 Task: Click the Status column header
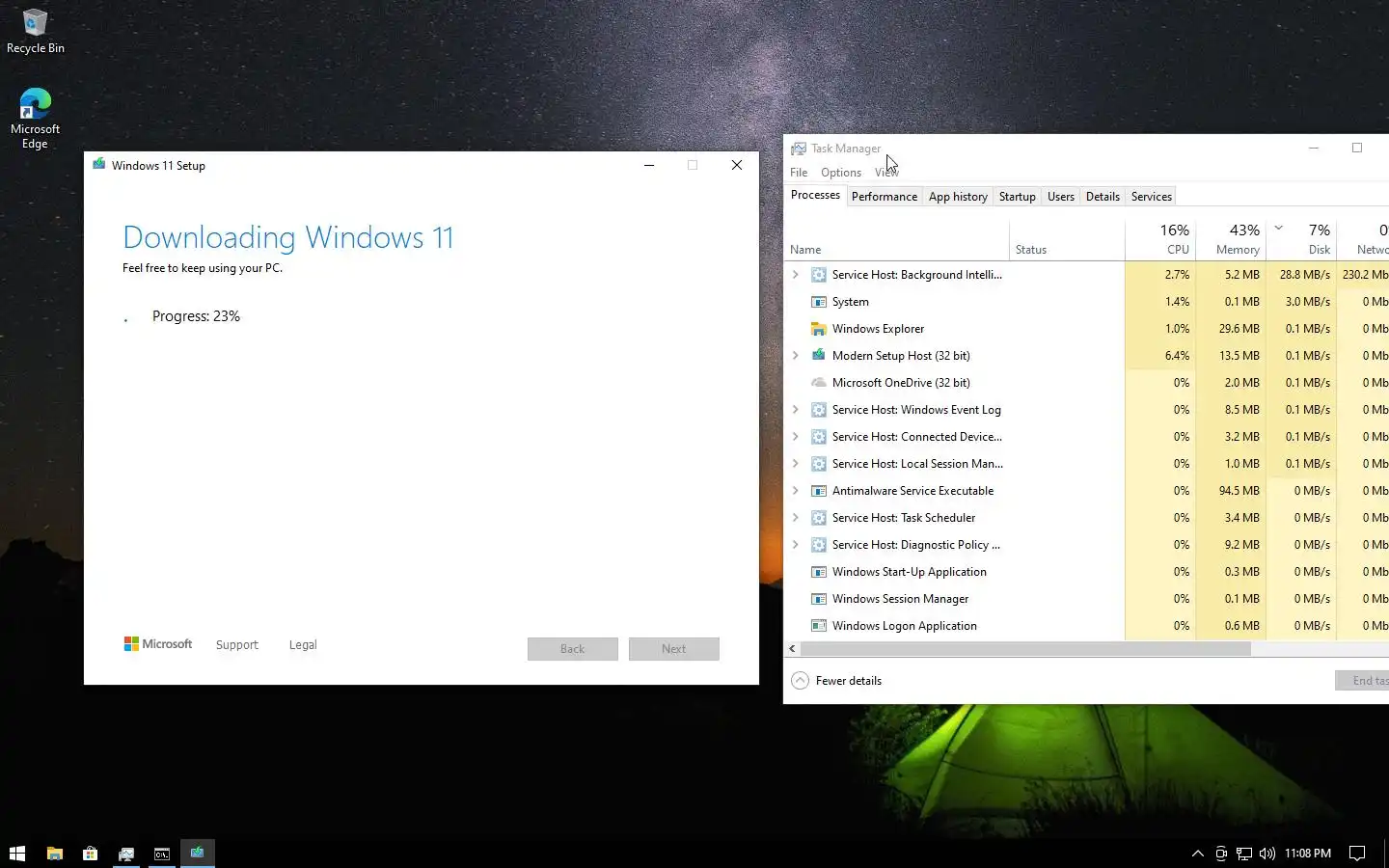coord(1067,239)
